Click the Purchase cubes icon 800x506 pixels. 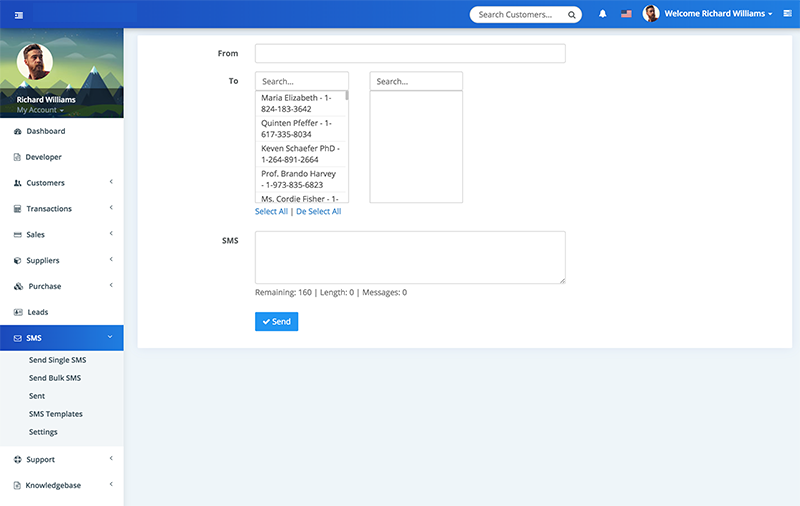(18, 286)
